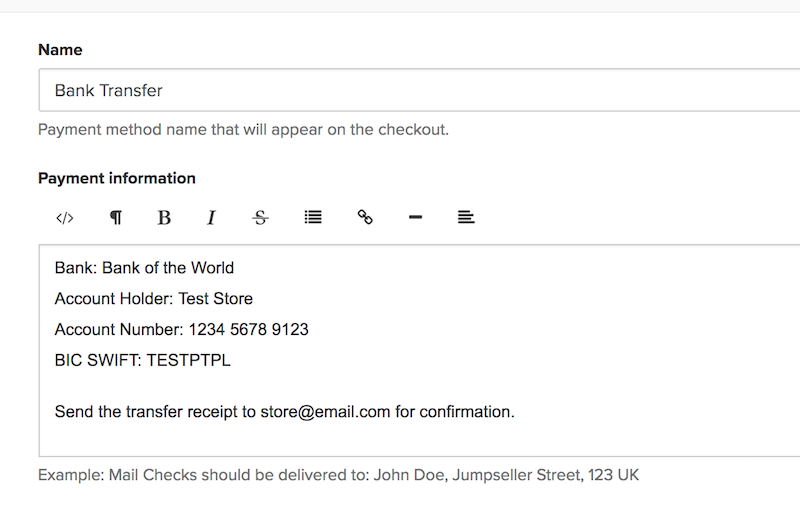The width and height of the screenshot is (800, 515).
Task: Click the Mail Checks example hint text
Action: coord(338,475)
